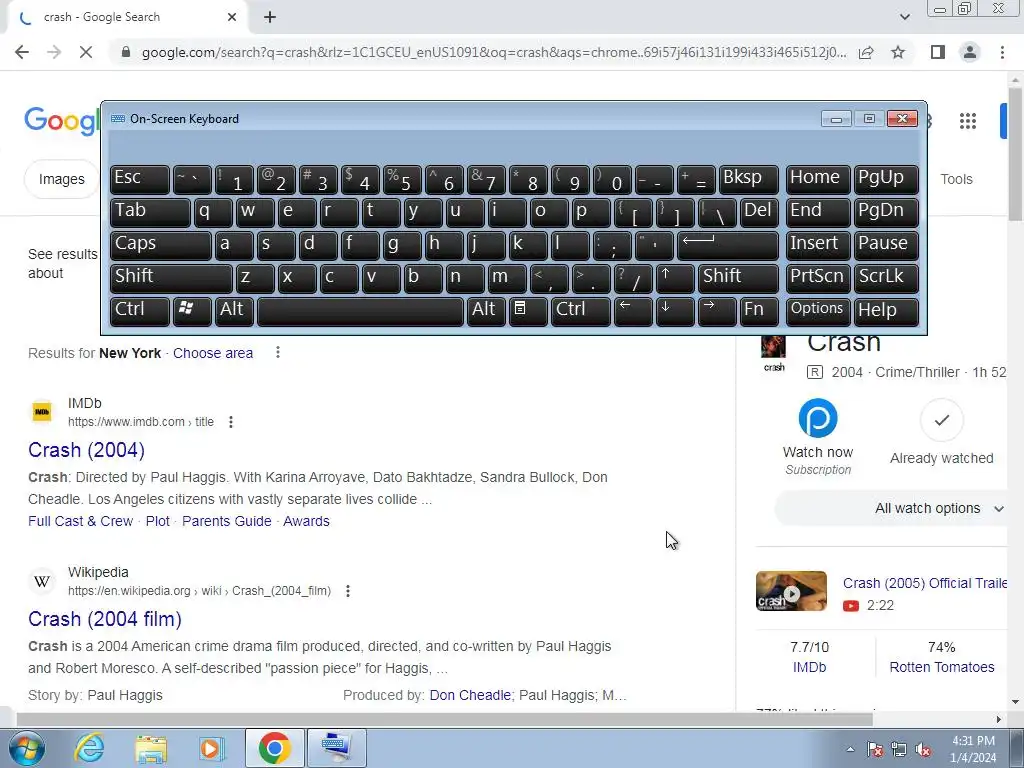Open options next to Choose area
The width and height of the screenshot is (1024, 768).
point(278,353)
